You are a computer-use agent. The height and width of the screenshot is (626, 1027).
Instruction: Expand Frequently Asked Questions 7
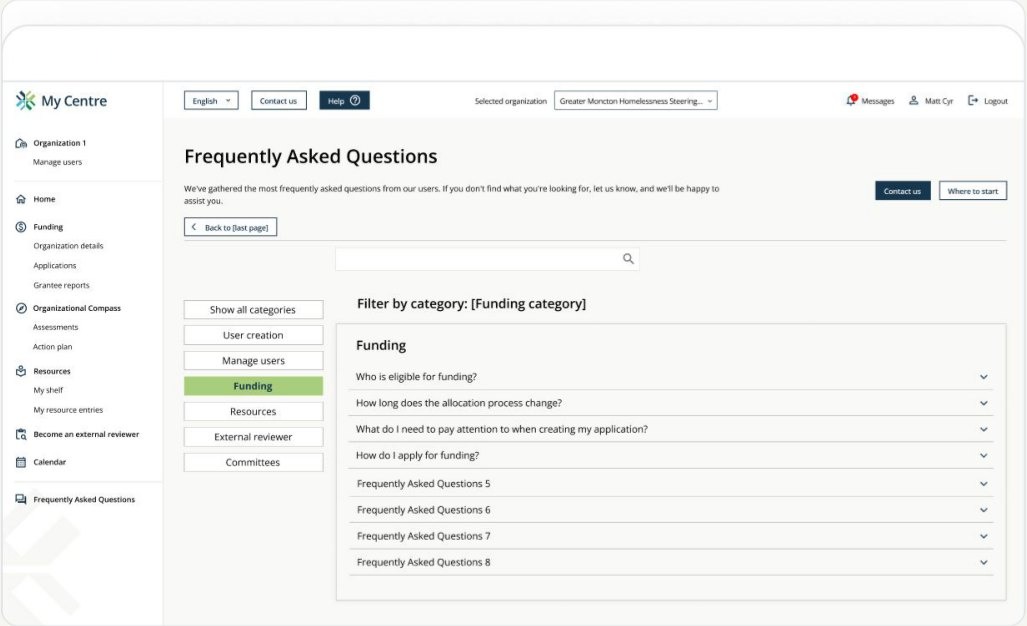671,536
